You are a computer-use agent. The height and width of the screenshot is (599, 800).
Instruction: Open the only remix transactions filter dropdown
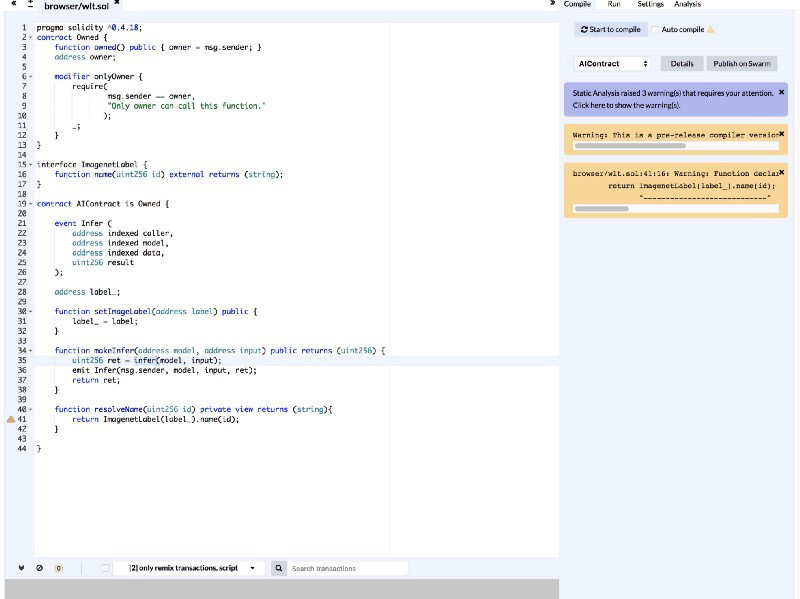(x=191, y=568)
